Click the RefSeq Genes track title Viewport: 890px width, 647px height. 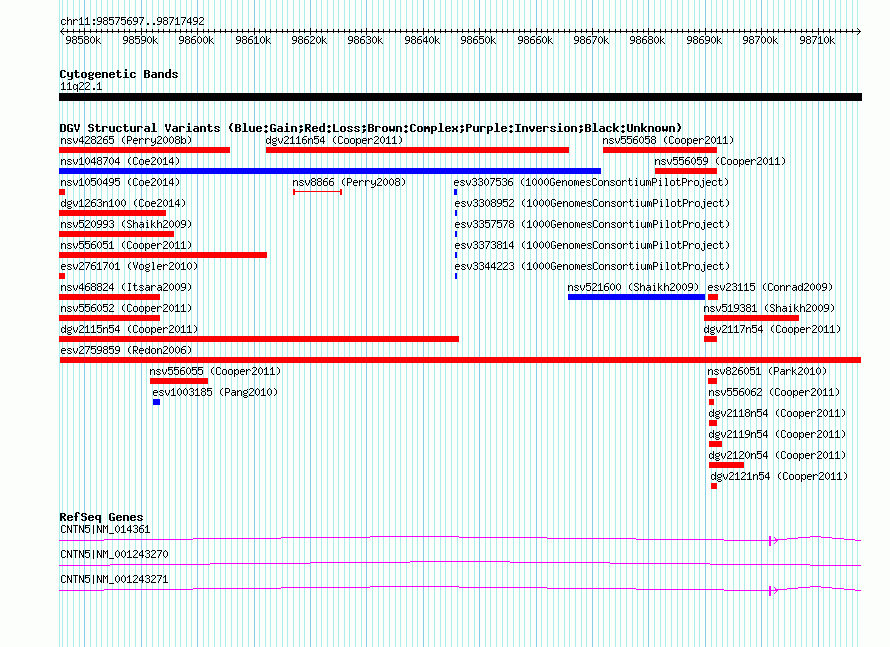[101, 517]
